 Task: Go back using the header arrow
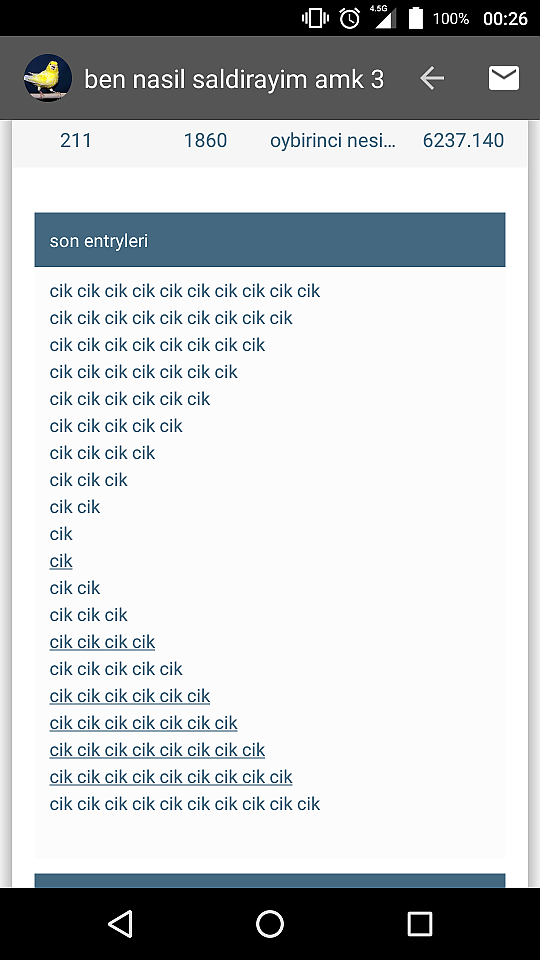click(x=432, y=78)
